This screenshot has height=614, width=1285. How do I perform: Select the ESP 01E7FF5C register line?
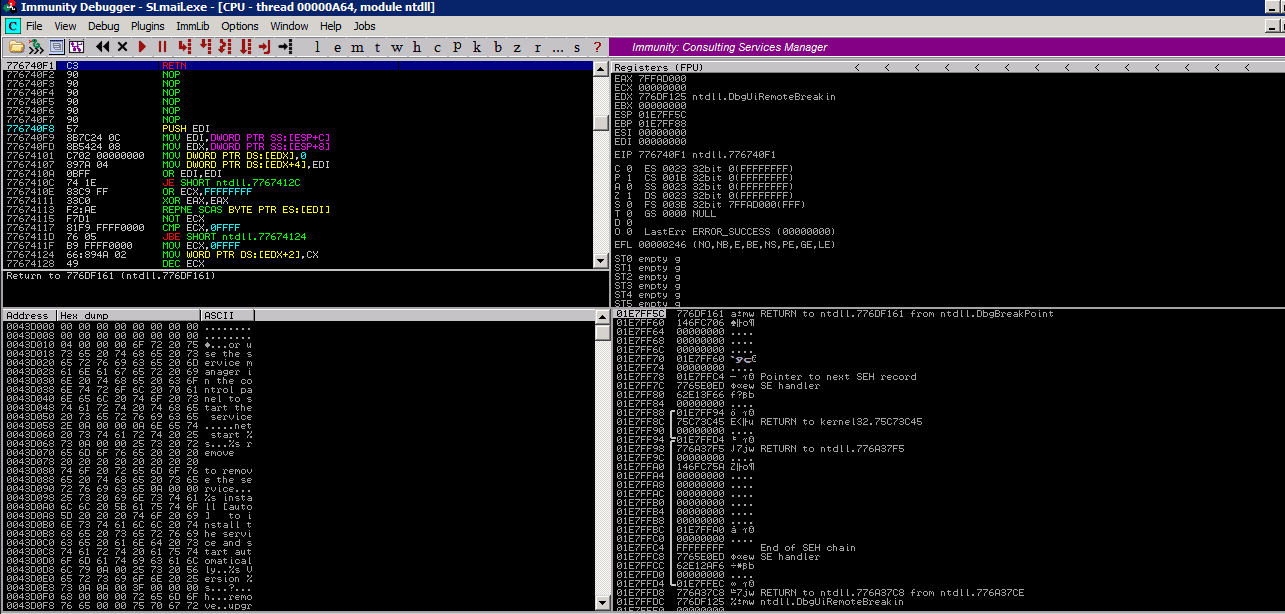pyautogui.click(x=650, y=114)
